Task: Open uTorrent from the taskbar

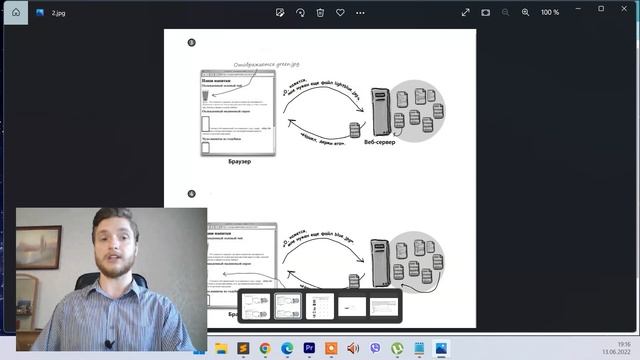Action: coord(397,348)
